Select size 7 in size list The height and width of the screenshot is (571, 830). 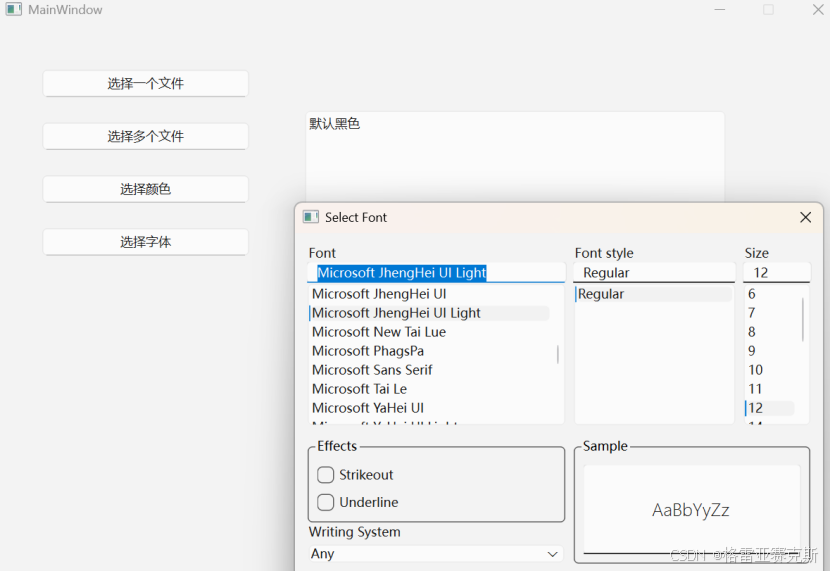tap(770, 313)
